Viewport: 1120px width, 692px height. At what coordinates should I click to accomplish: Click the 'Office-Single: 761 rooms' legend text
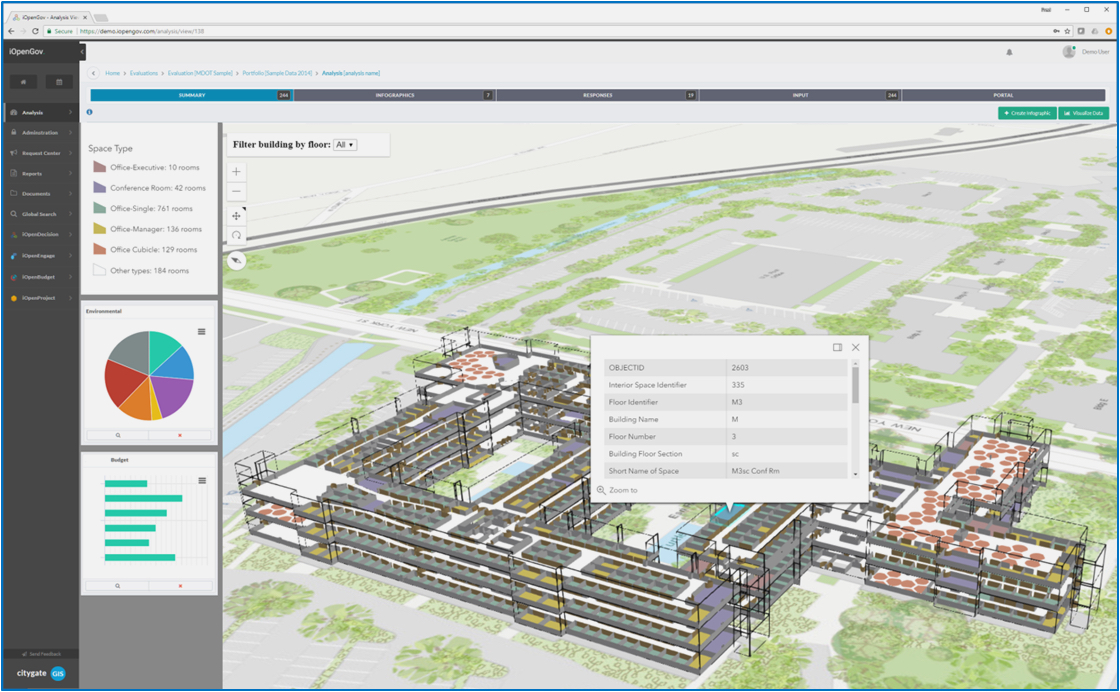[151, 209]
